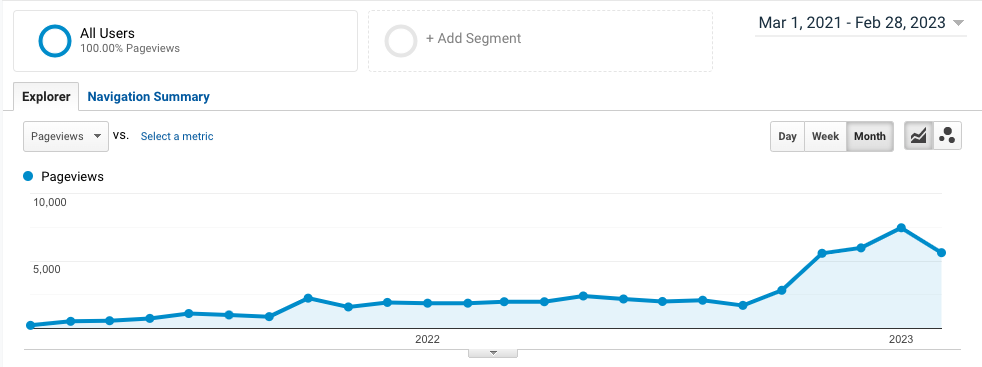Screen dimensions: 982x367
Task: Expand the timeline handle below the chart
Action: point(493,353)
